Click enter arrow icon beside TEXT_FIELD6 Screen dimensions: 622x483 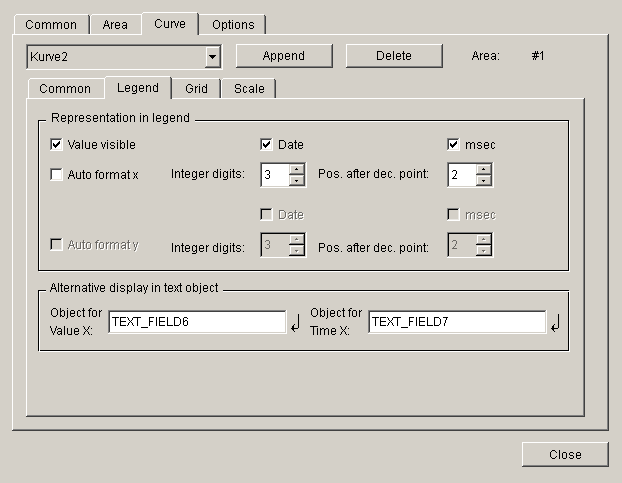(x=295, y=323)
